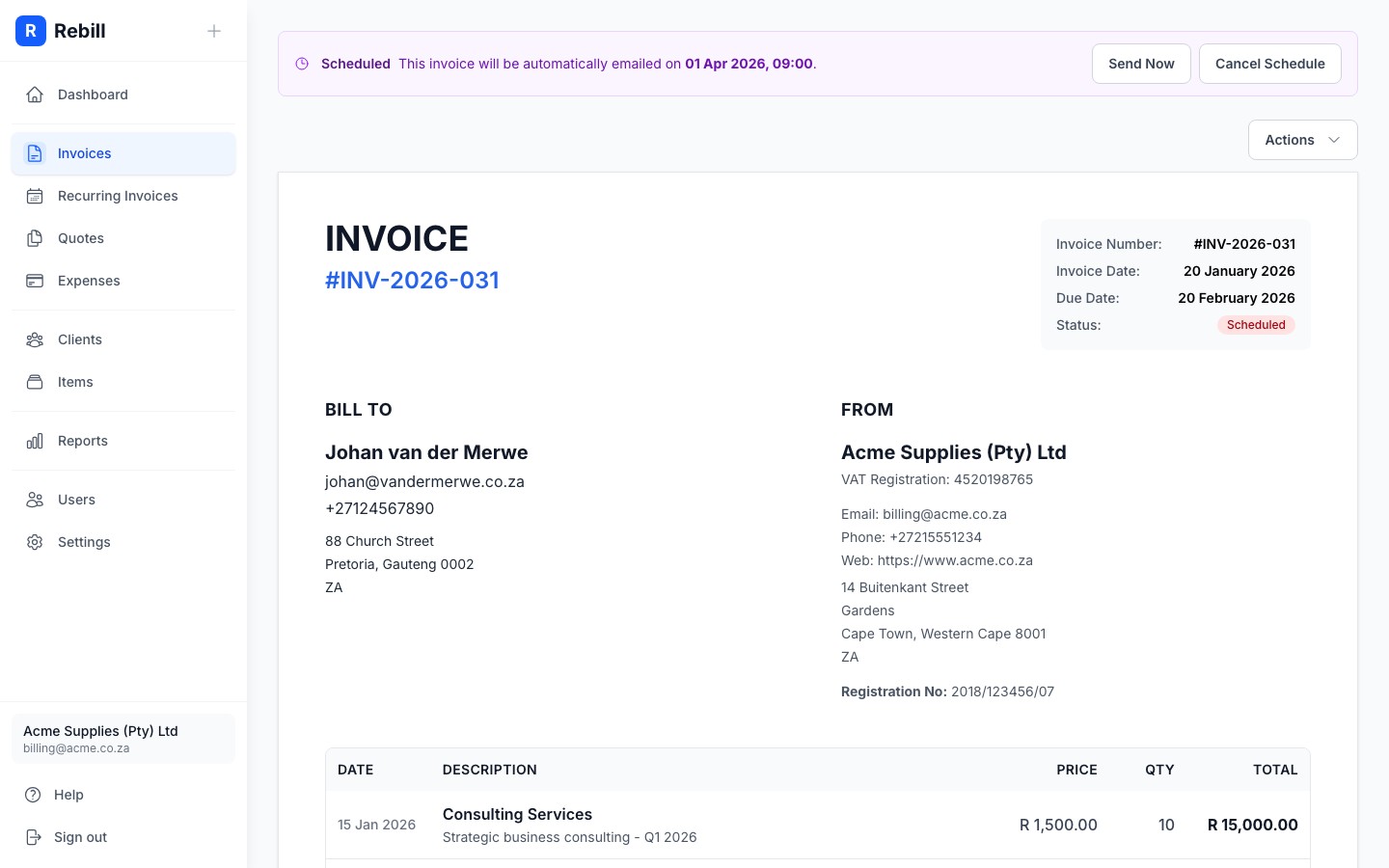Viewport: 1389px width, 868px height.
Task: Click the Acme Supplies account profile area
Action: tap(123, 739)
